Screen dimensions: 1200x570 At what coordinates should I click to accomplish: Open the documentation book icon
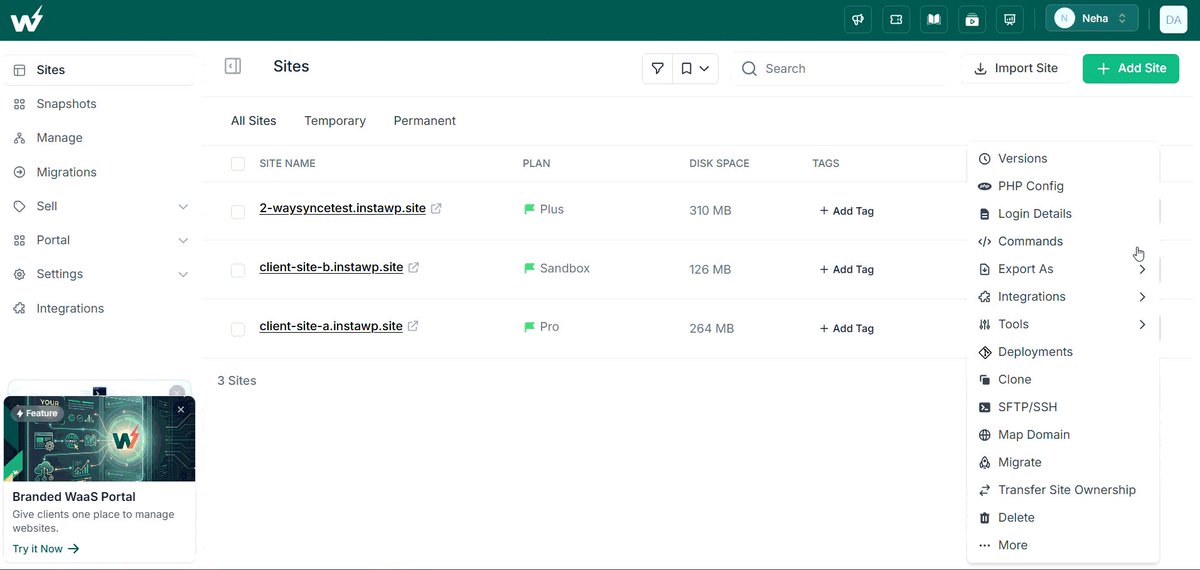[x=934, y=19]
